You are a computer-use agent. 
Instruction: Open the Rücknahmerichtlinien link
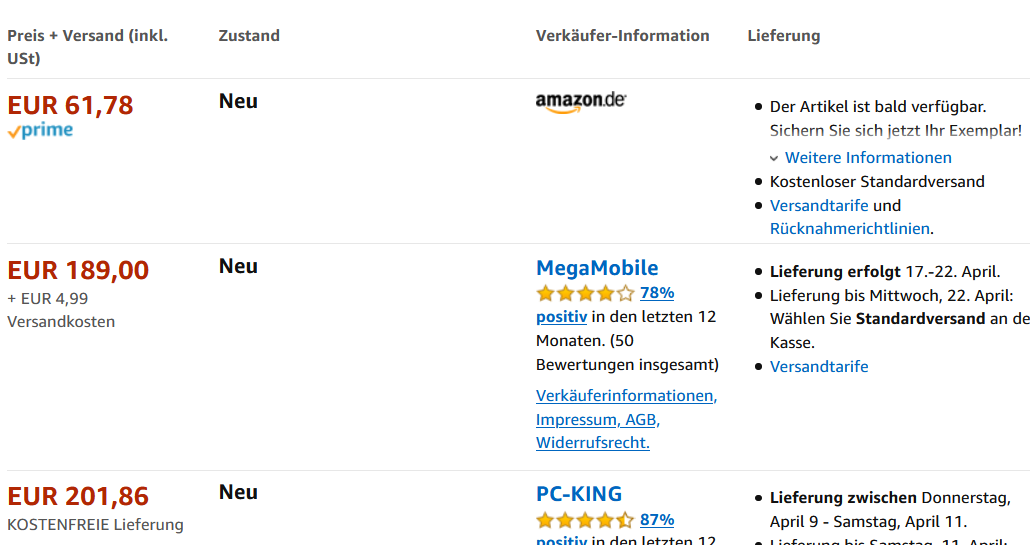click(849, 229)
